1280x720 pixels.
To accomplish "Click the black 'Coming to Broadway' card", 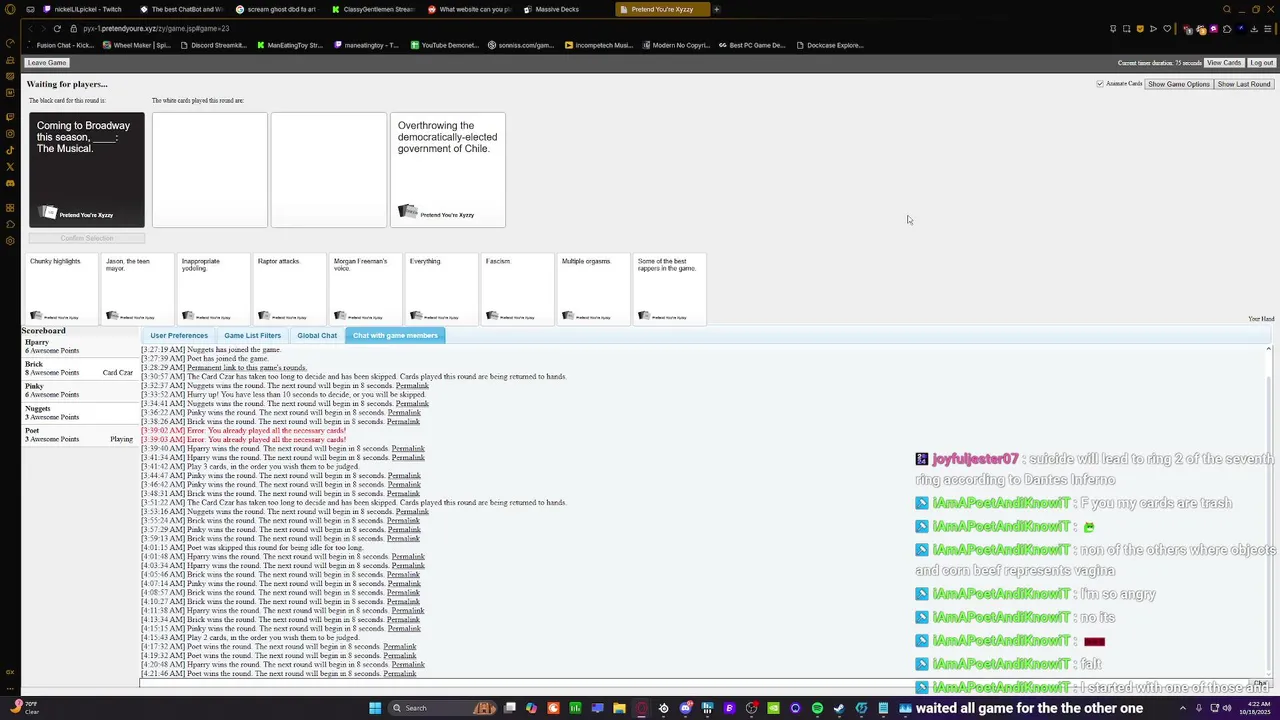I will tap(87, 170).
